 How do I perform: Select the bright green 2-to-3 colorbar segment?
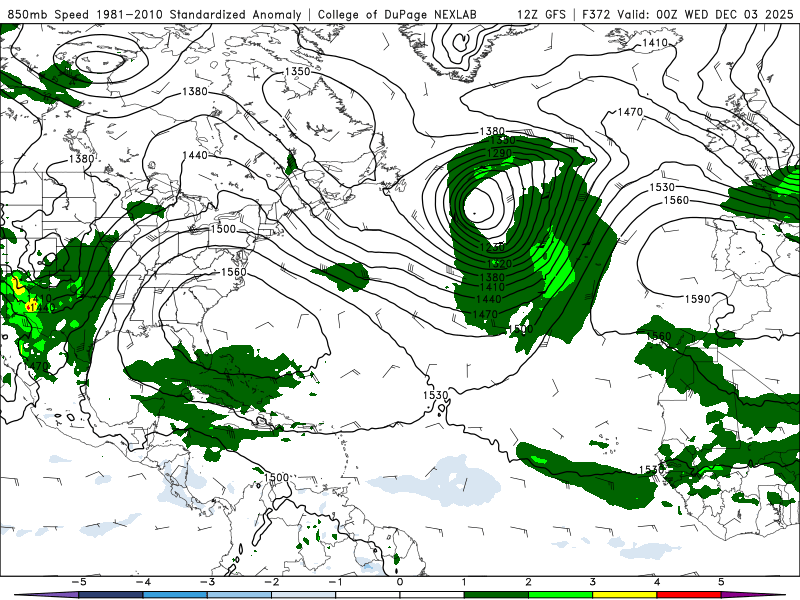point(561,595)
